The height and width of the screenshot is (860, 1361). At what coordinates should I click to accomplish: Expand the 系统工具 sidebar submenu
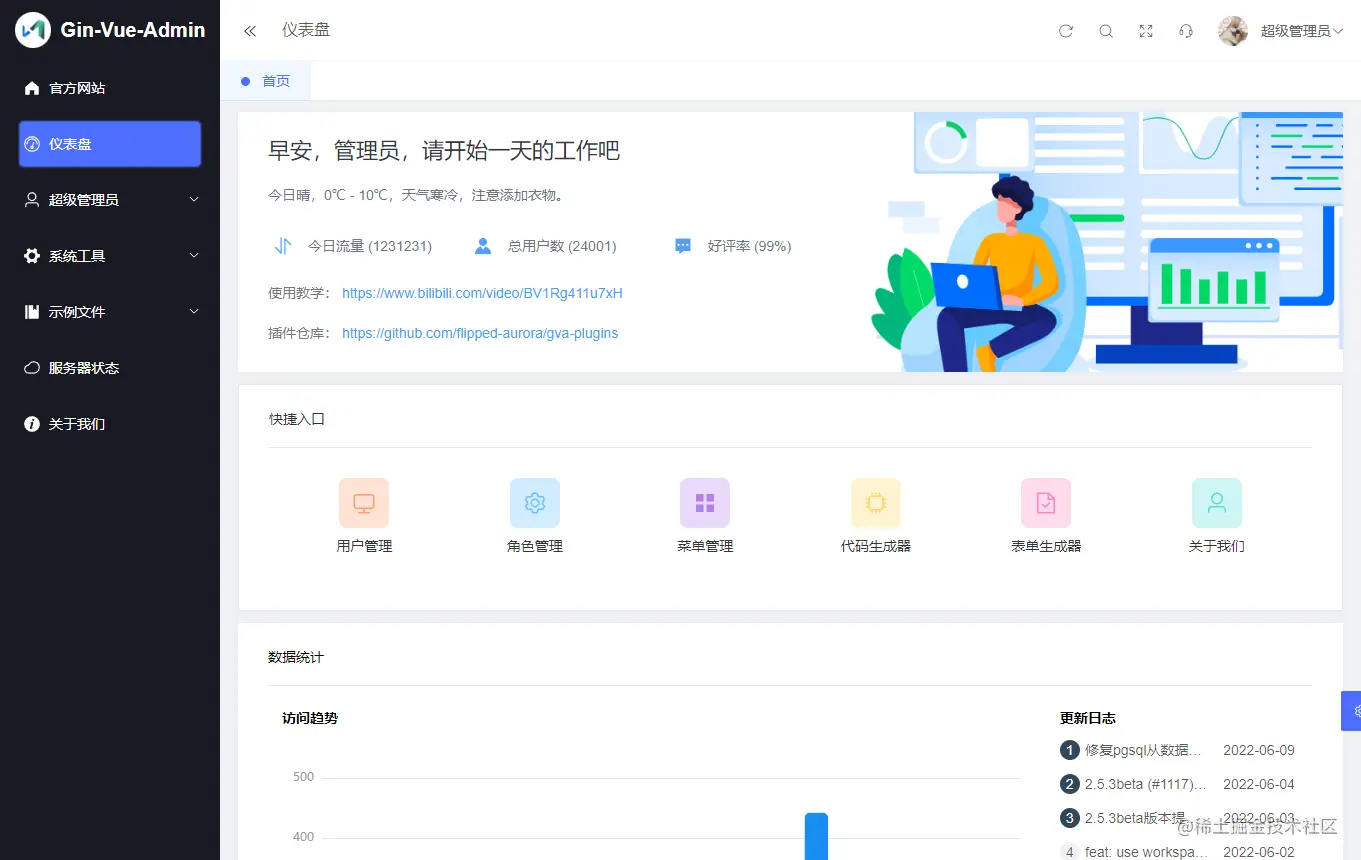pyautogui.click(x=110, y=256)
